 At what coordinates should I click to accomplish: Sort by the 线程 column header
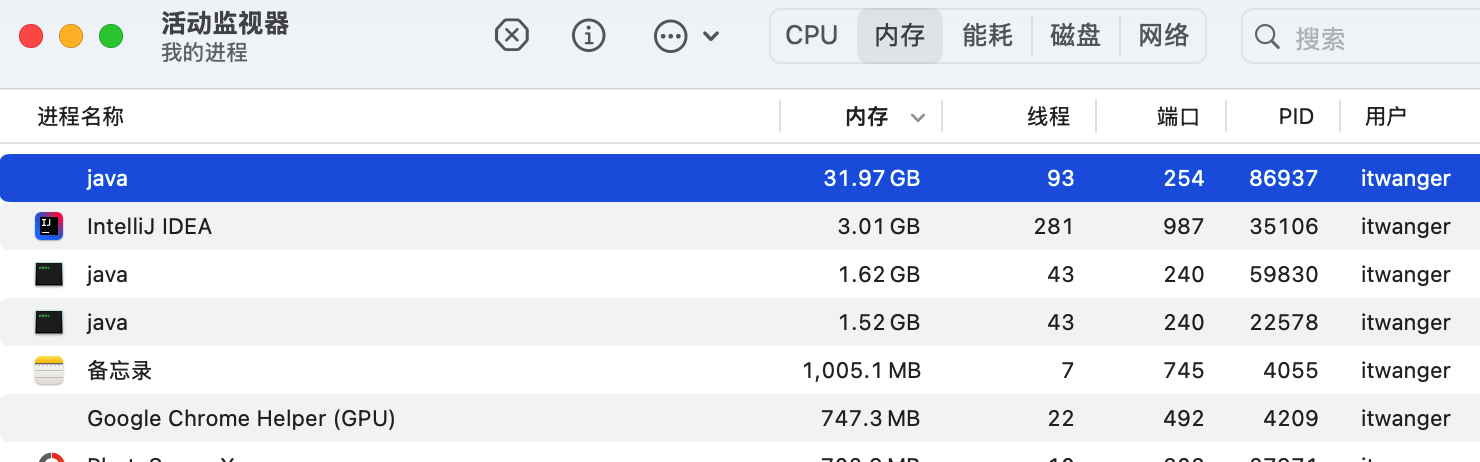1048,117
